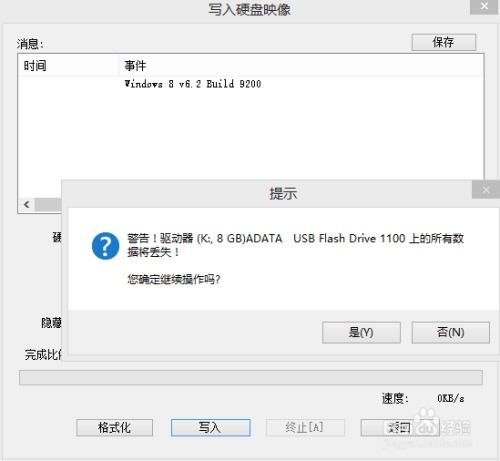
Task: Confirm with the 是(Y) button
Action: pyautogui.click(x=361, y=332)
